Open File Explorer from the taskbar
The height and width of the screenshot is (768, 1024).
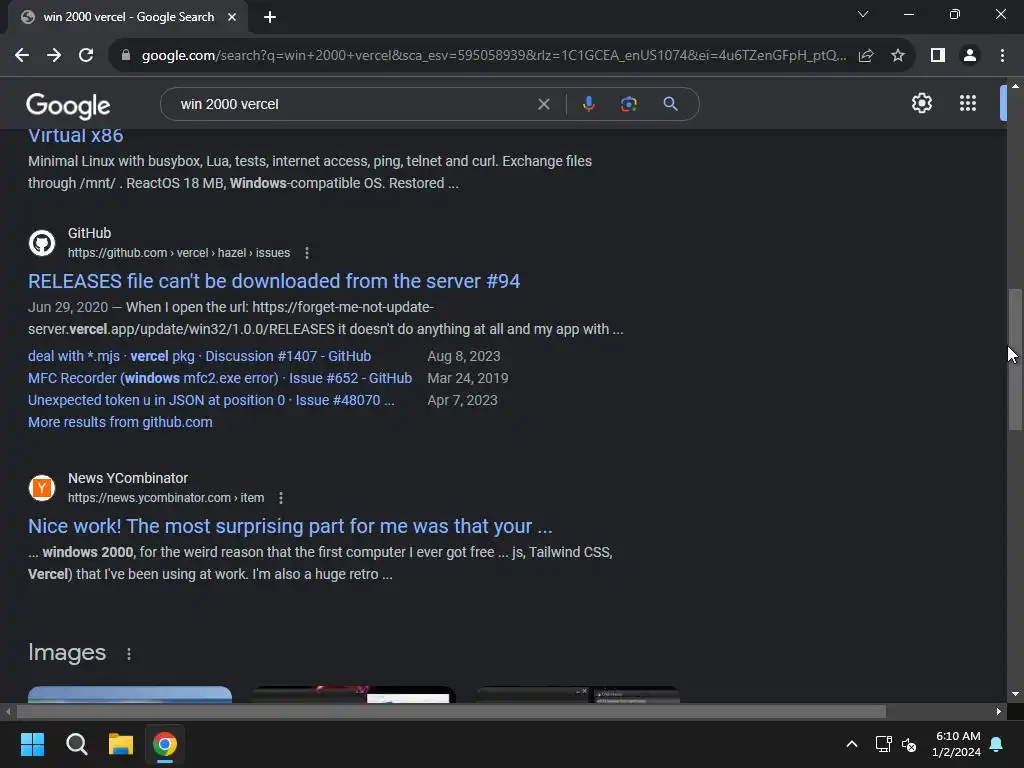pyautogui.click(x=121, y=744)
